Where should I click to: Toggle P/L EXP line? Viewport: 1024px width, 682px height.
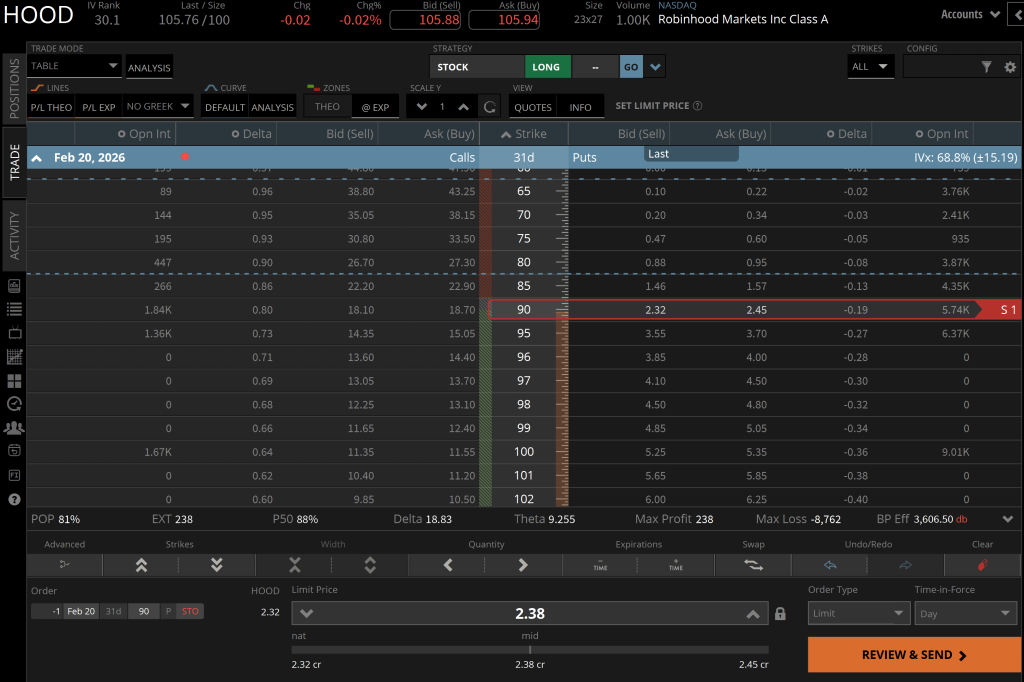click(99, 107)
